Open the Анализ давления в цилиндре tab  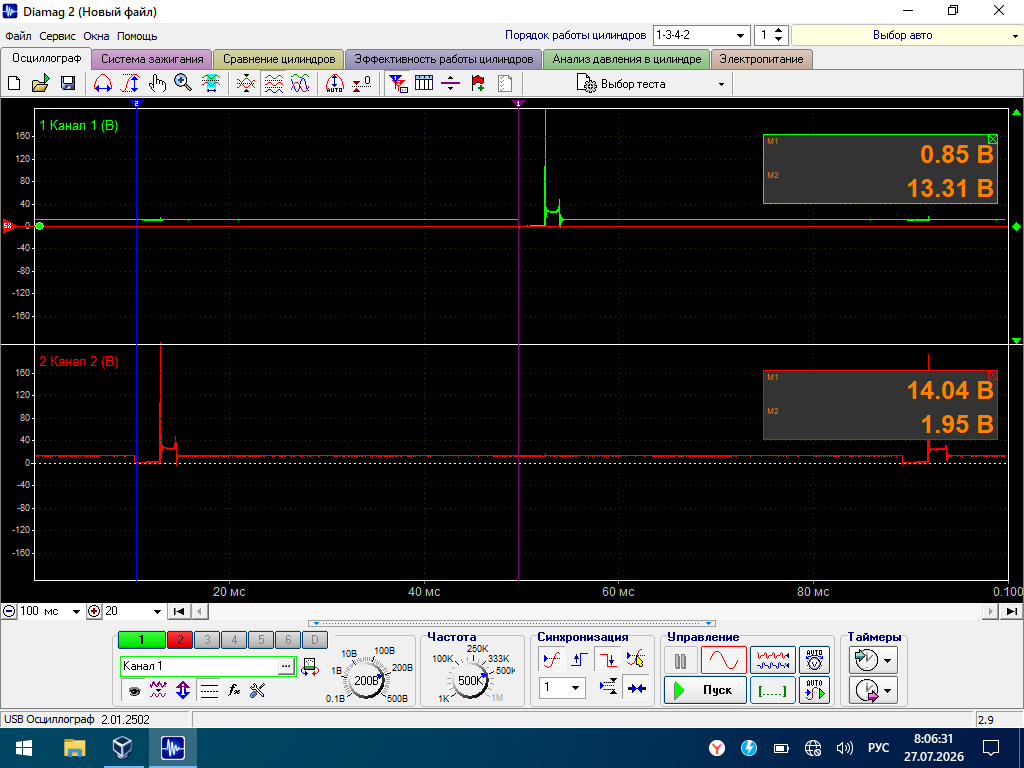tap(626, 59)
